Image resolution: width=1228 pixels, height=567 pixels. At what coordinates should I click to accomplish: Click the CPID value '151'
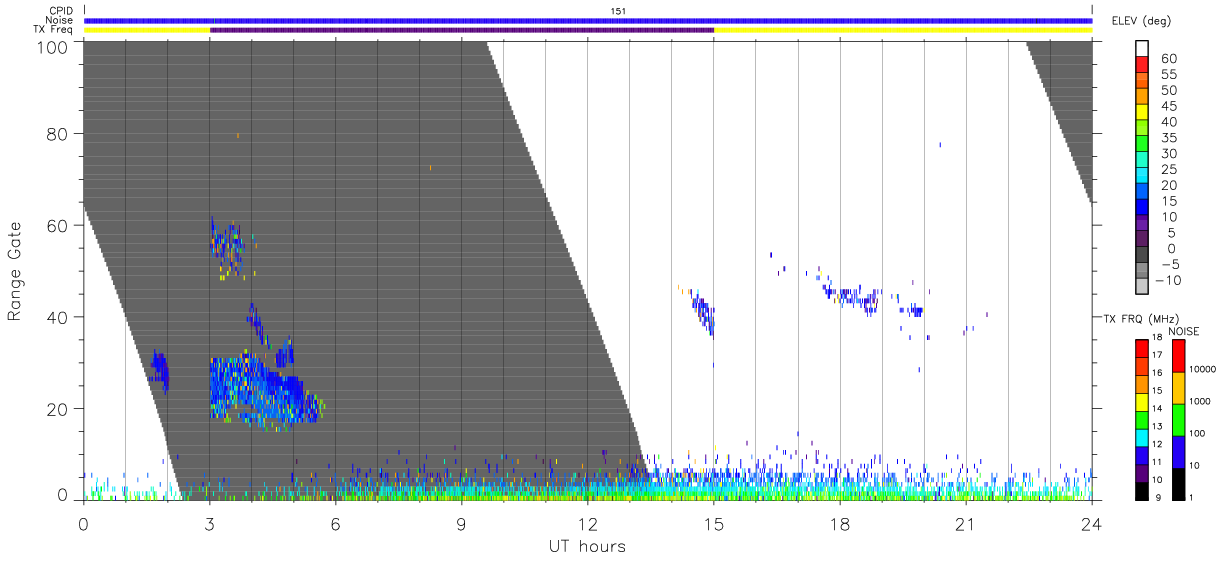coord(620,11)
